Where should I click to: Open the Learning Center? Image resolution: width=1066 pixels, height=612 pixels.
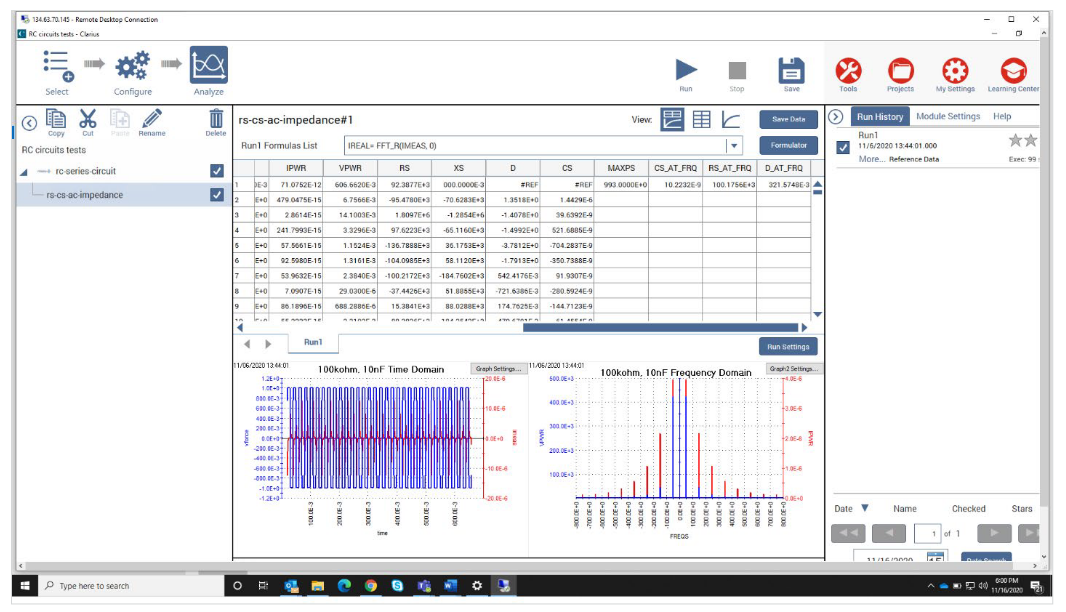1012,72
